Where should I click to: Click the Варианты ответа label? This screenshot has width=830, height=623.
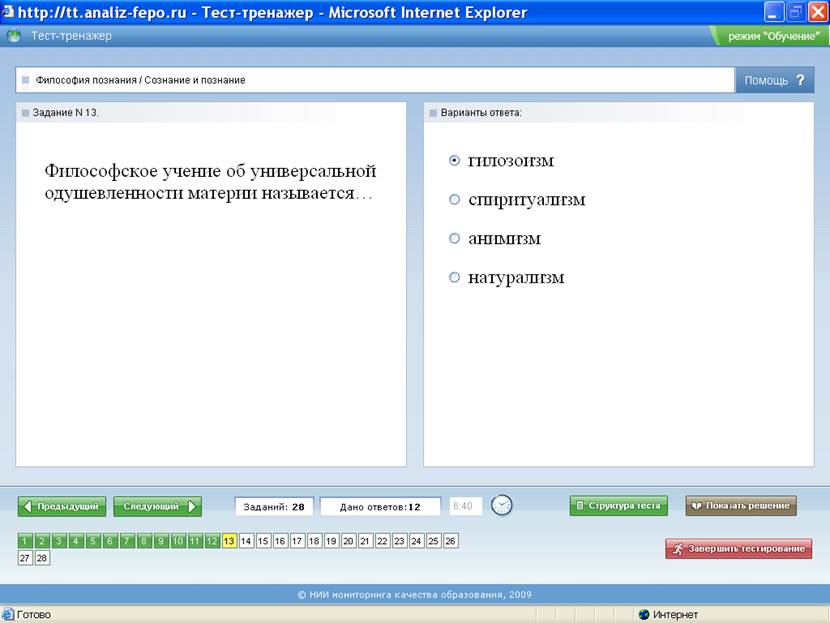point(481,113)
